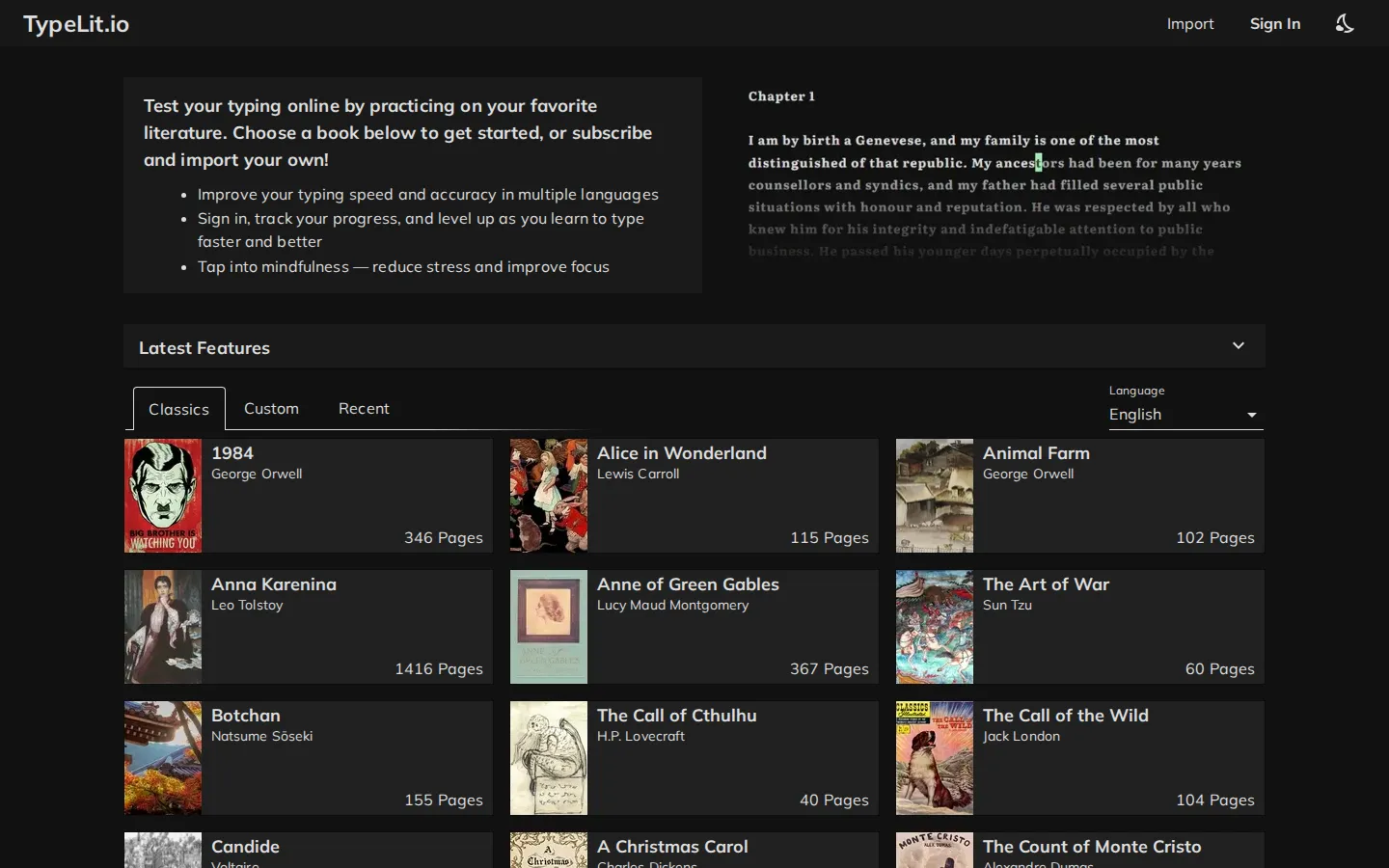Open The Art of War cover image
Viewport: 1389px width, 868px height.
[935, 627]
